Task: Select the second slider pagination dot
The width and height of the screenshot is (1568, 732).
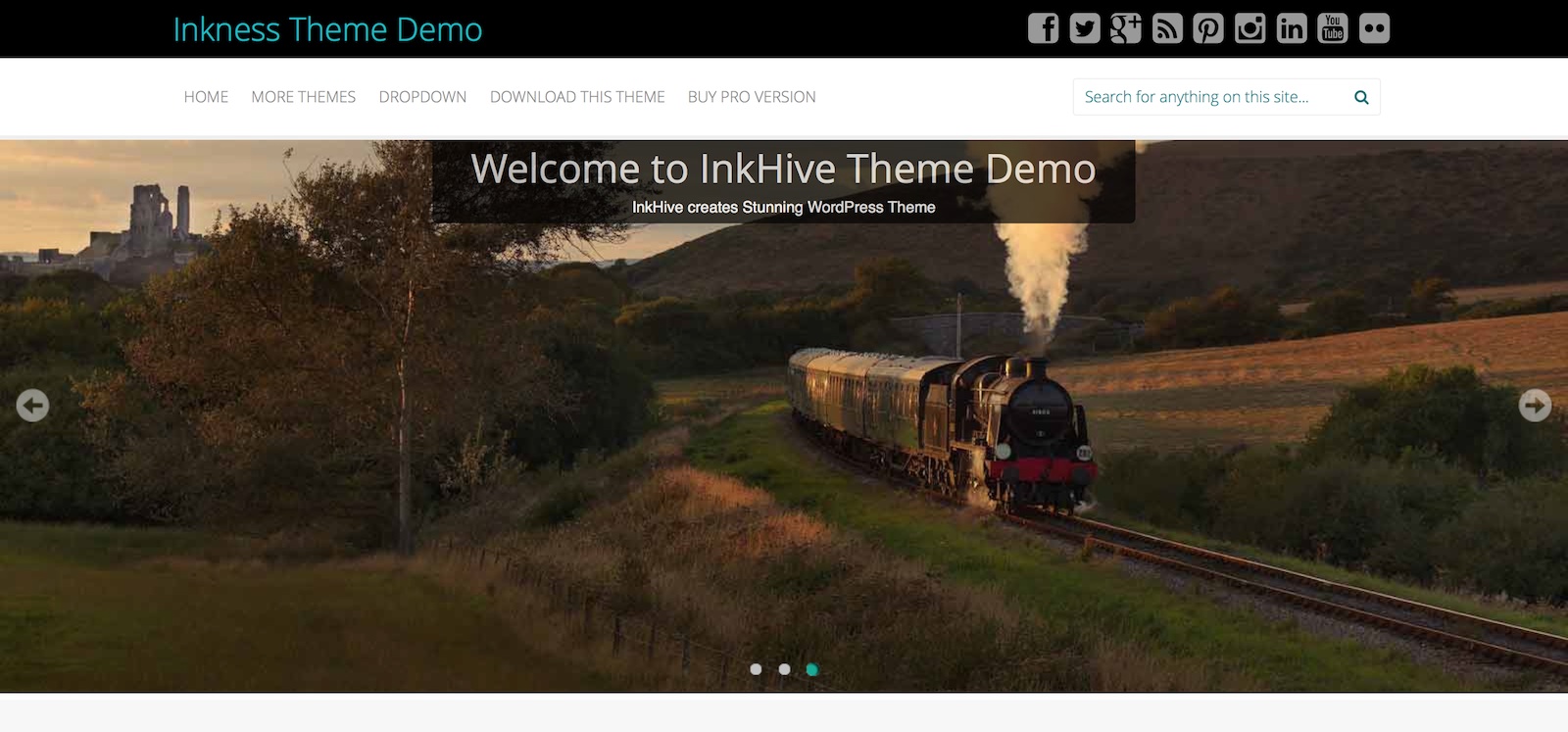Action: point(784,669)
